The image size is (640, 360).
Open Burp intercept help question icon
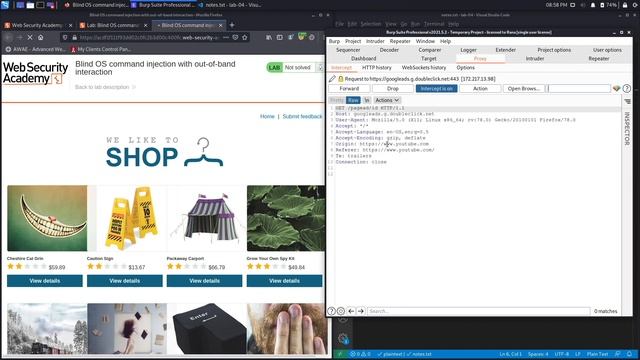(627, 88)
